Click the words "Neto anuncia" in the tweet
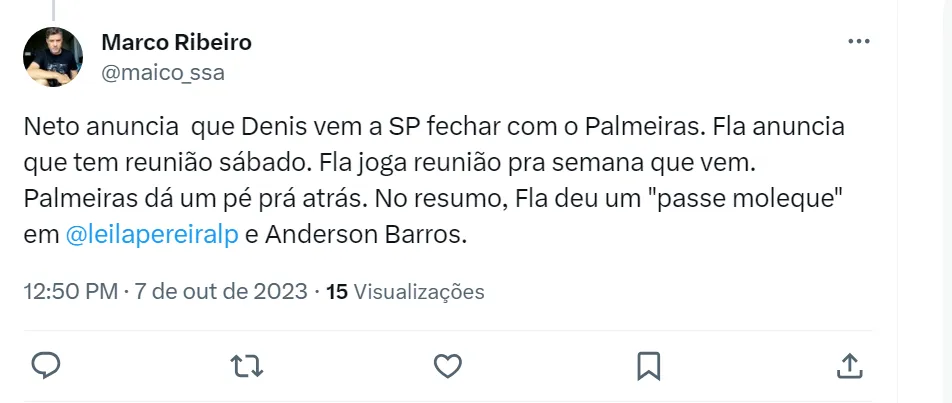 (87, 129)
